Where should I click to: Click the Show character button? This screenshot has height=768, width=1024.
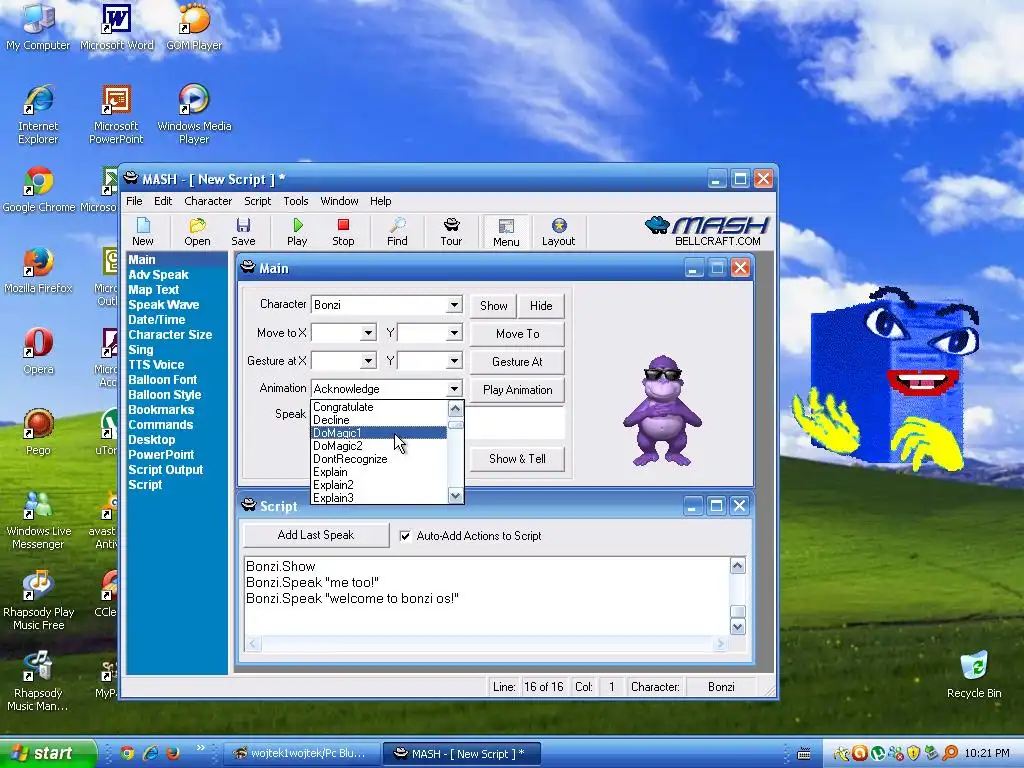click(493, 306)
